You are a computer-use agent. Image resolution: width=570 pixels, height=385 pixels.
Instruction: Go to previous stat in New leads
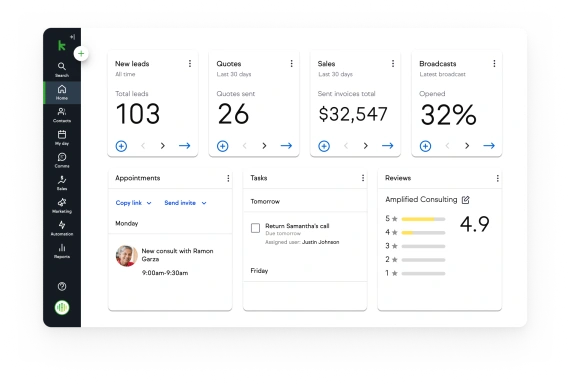(x=143, y=146)
